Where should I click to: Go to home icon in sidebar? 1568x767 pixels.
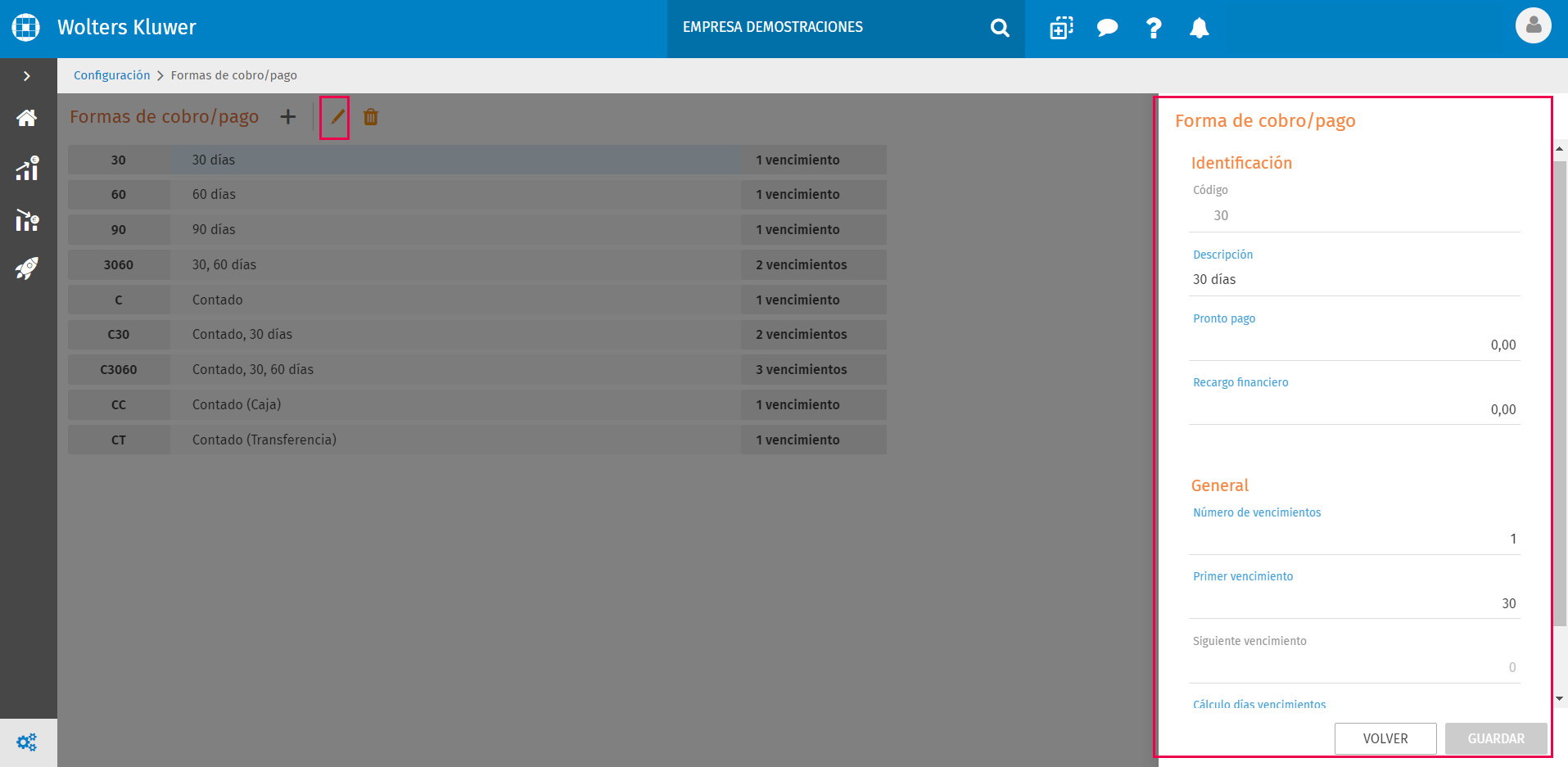26,118
